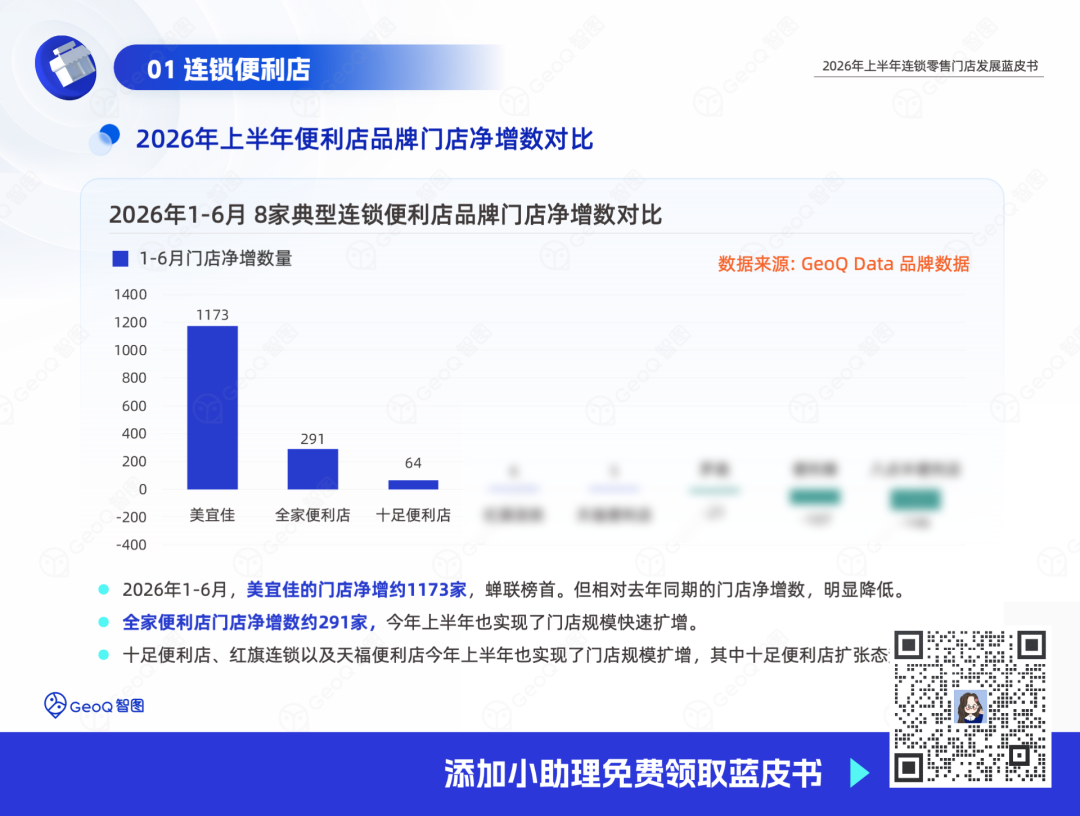Click the rightmost blurred teal bar
The width and height of the screenshot is (1080, 816).
click(x=915, y=499)
